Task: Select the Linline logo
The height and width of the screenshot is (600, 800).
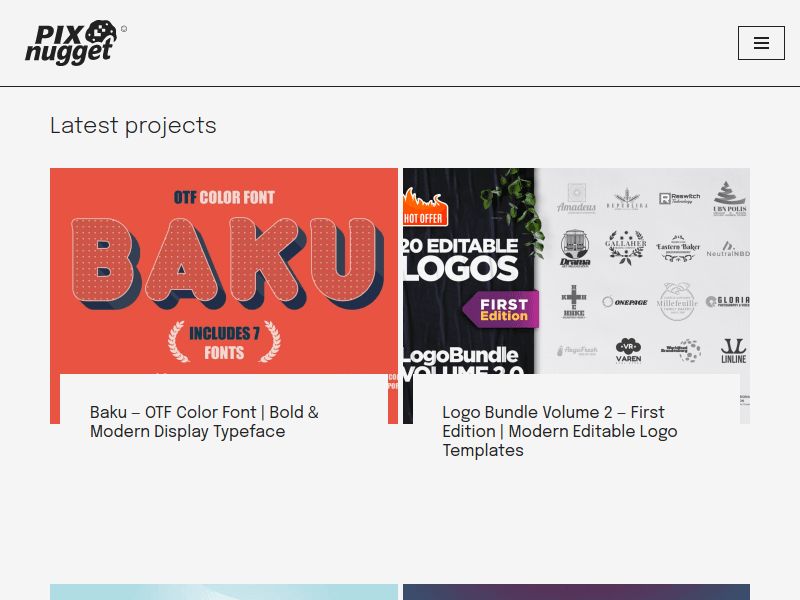Action: pos(733,351)
